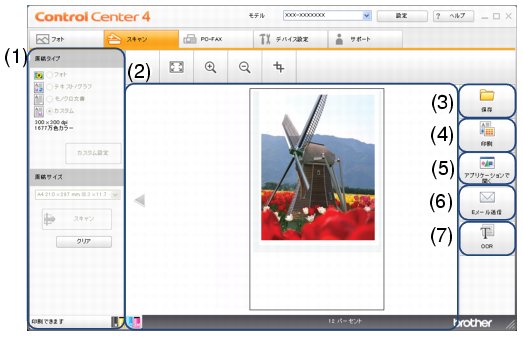Open the カスタム設定 button
This screenshot has width=523, height=362.
(x=93, y=153)
